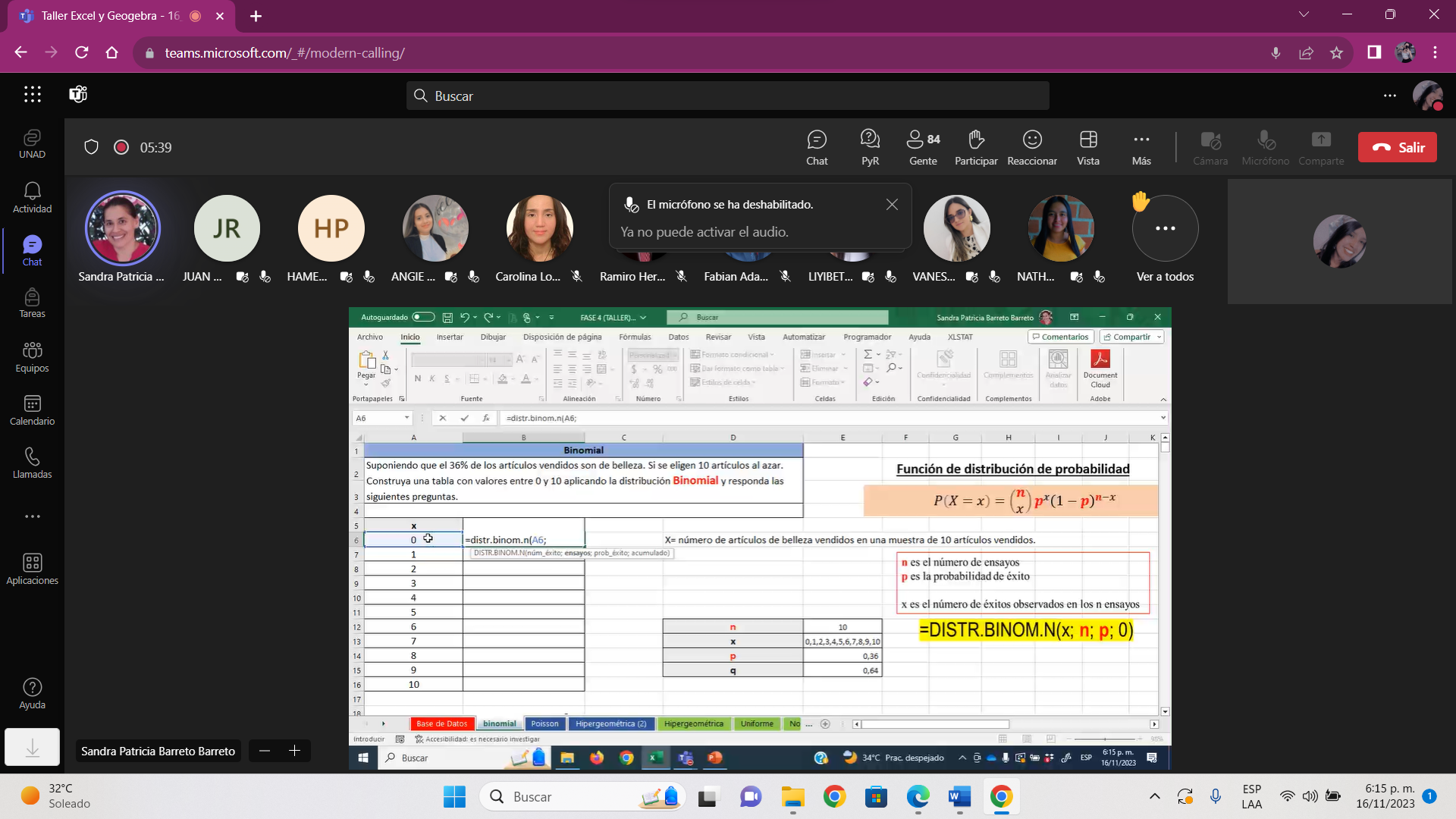Open the Chat panel in Teams
The width and height of the screenshot is (1456, 819).
pos(817,146)
